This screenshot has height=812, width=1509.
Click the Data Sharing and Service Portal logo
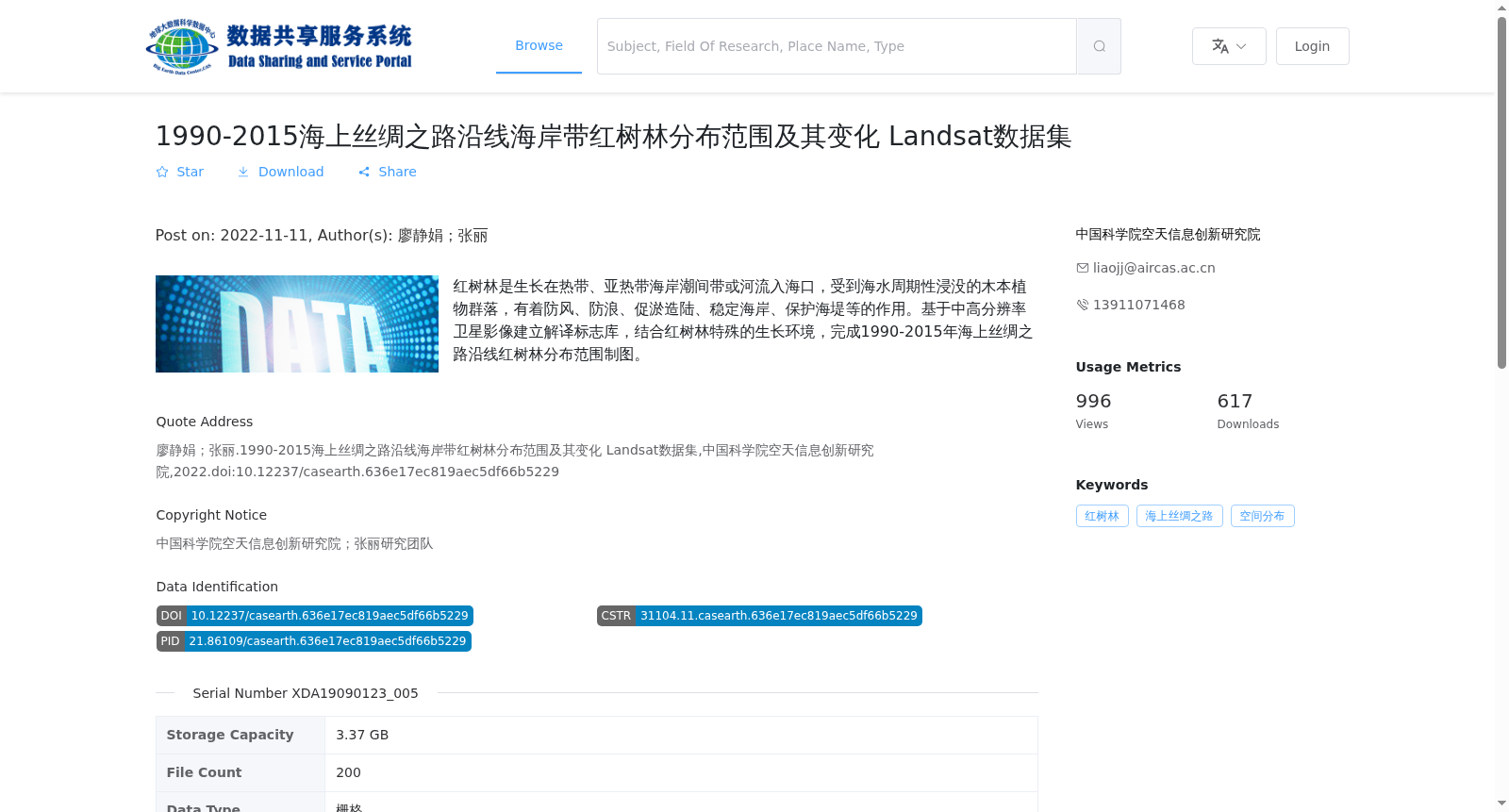click(x=279, y=46)
